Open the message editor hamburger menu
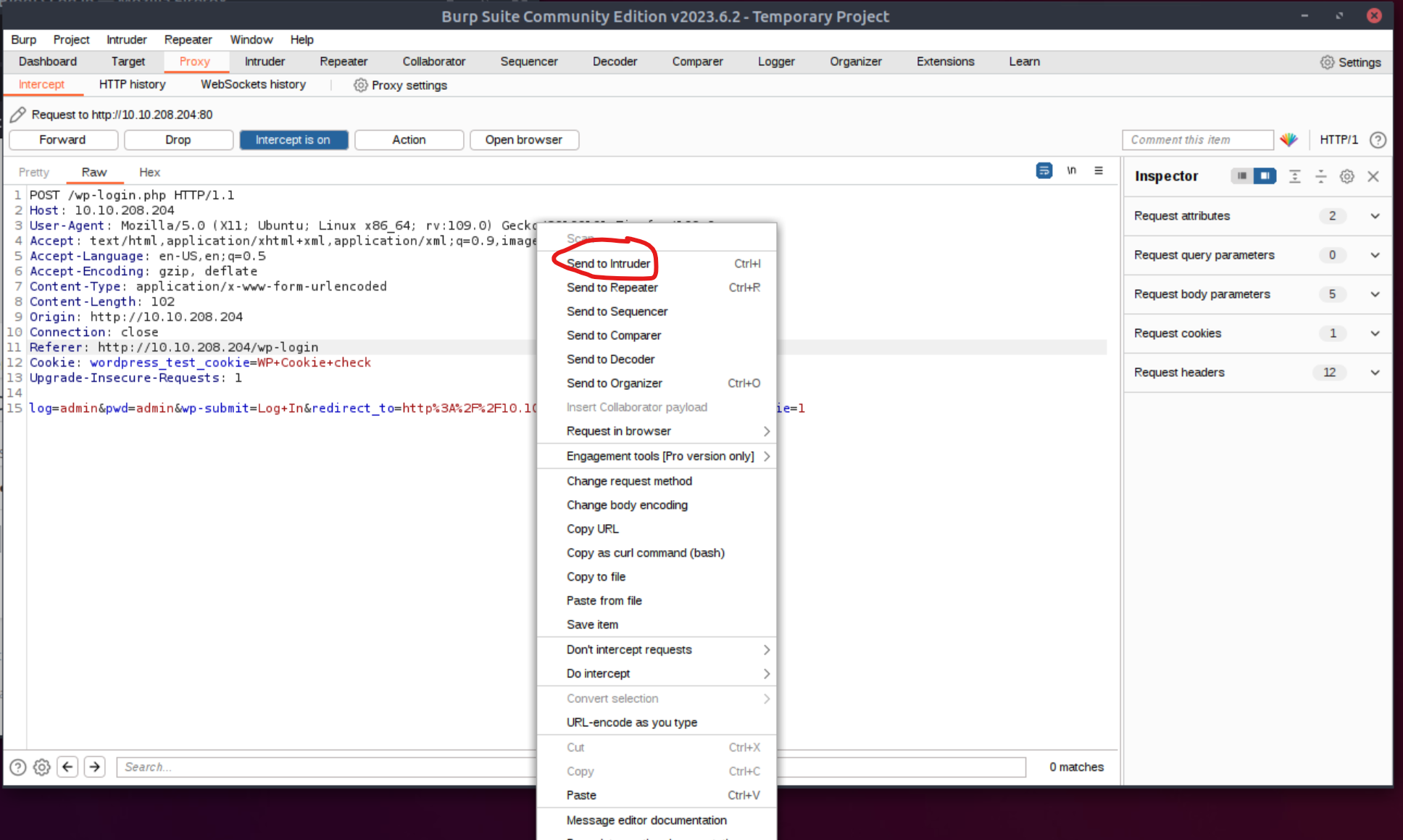The height and width of the screenshot is (840, 1403). point(1099,171)
